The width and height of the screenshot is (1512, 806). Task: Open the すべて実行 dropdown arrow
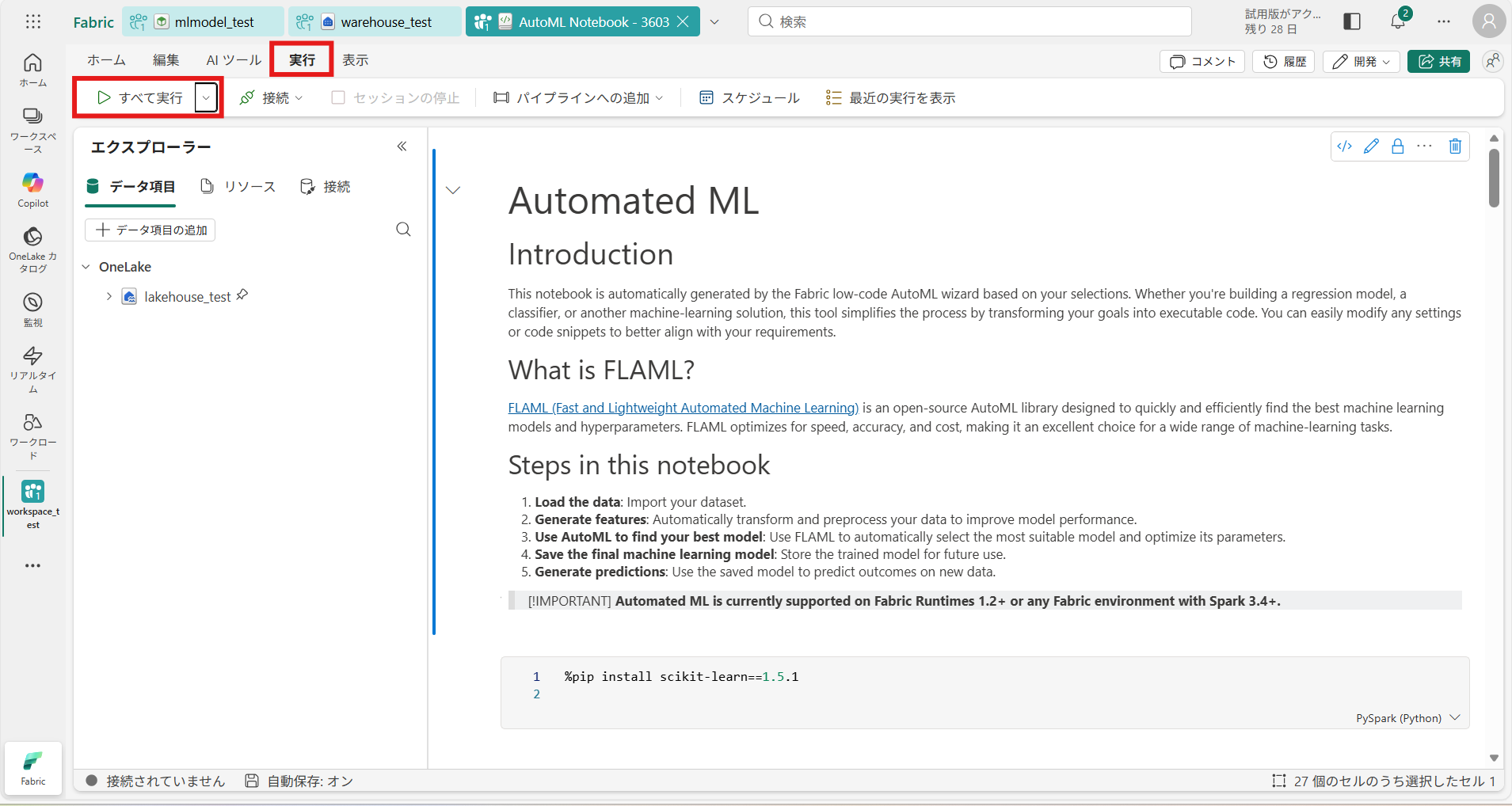tap(206, 98)
